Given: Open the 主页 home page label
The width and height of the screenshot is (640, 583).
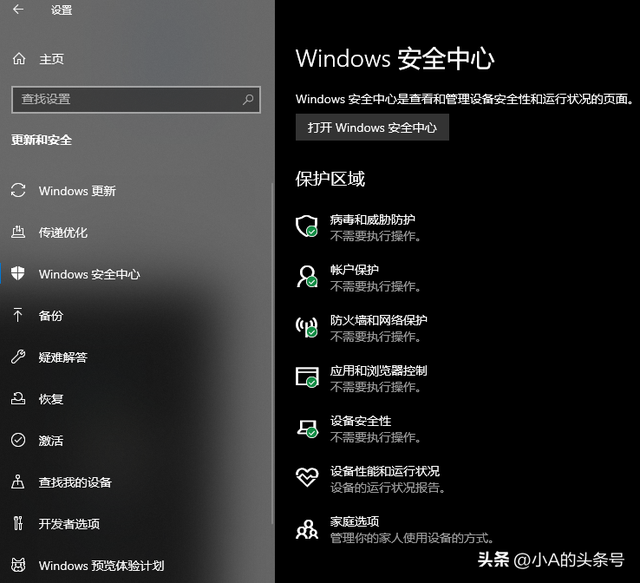Looking at the screenshot, I should pos(51,59).
